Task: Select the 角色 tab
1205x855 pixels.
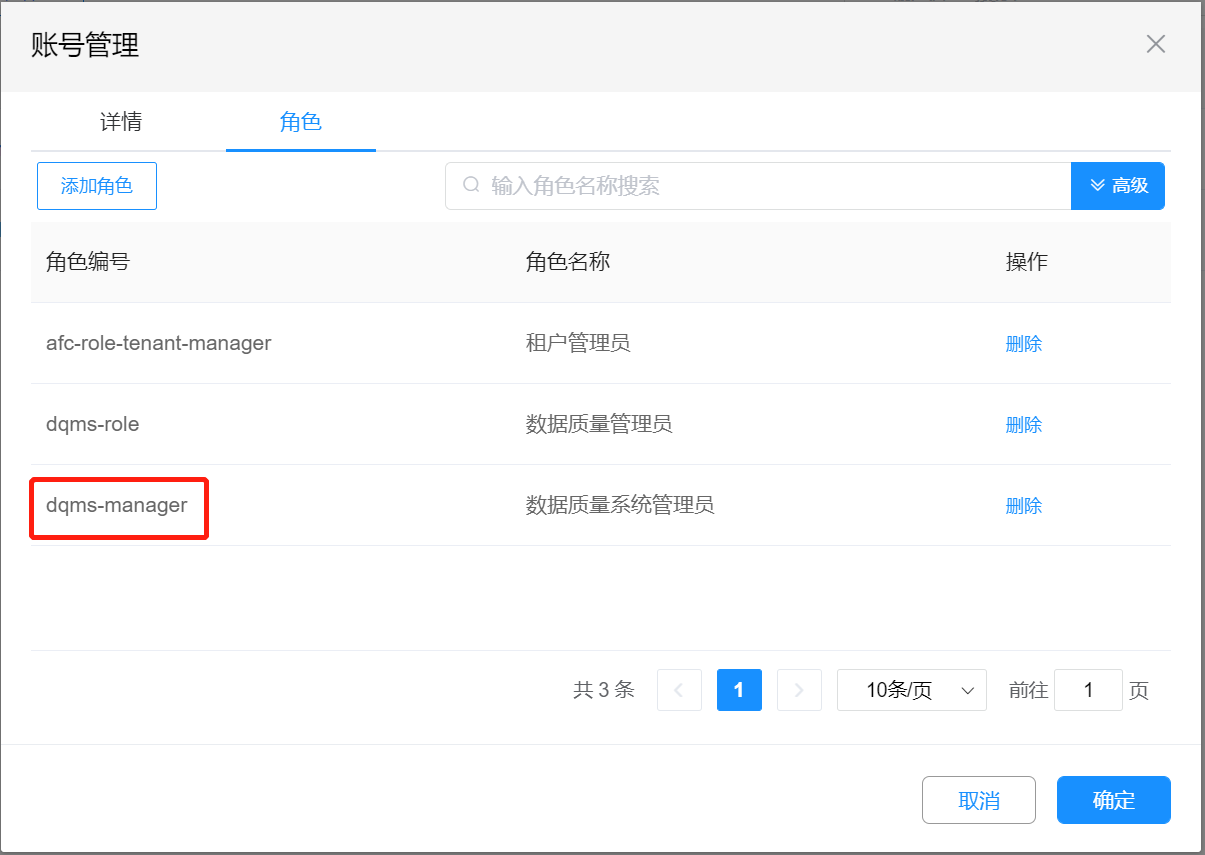Action: coord(300,122)
